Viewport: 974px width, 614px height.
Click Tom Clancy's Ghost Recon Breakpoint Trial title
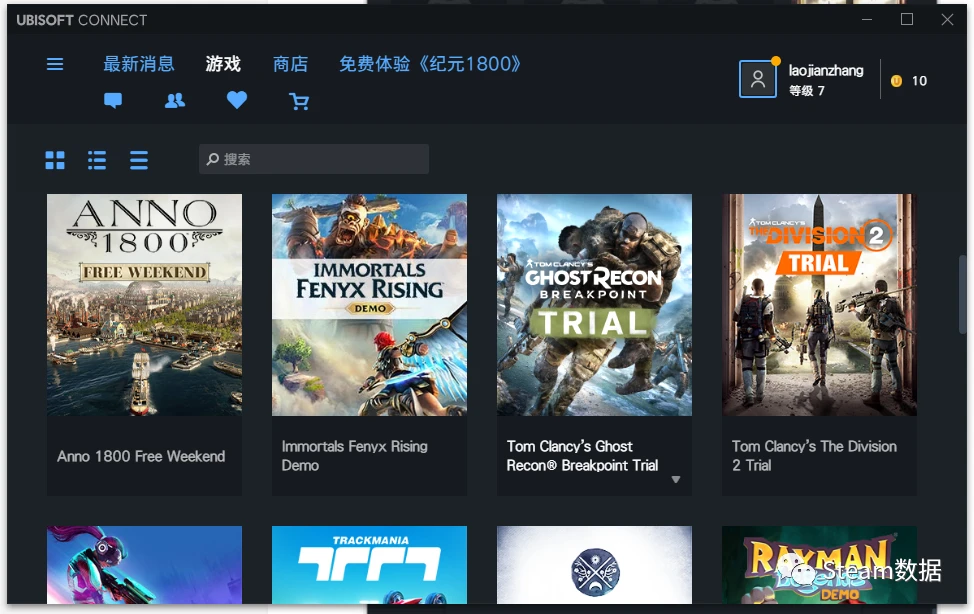582,456
